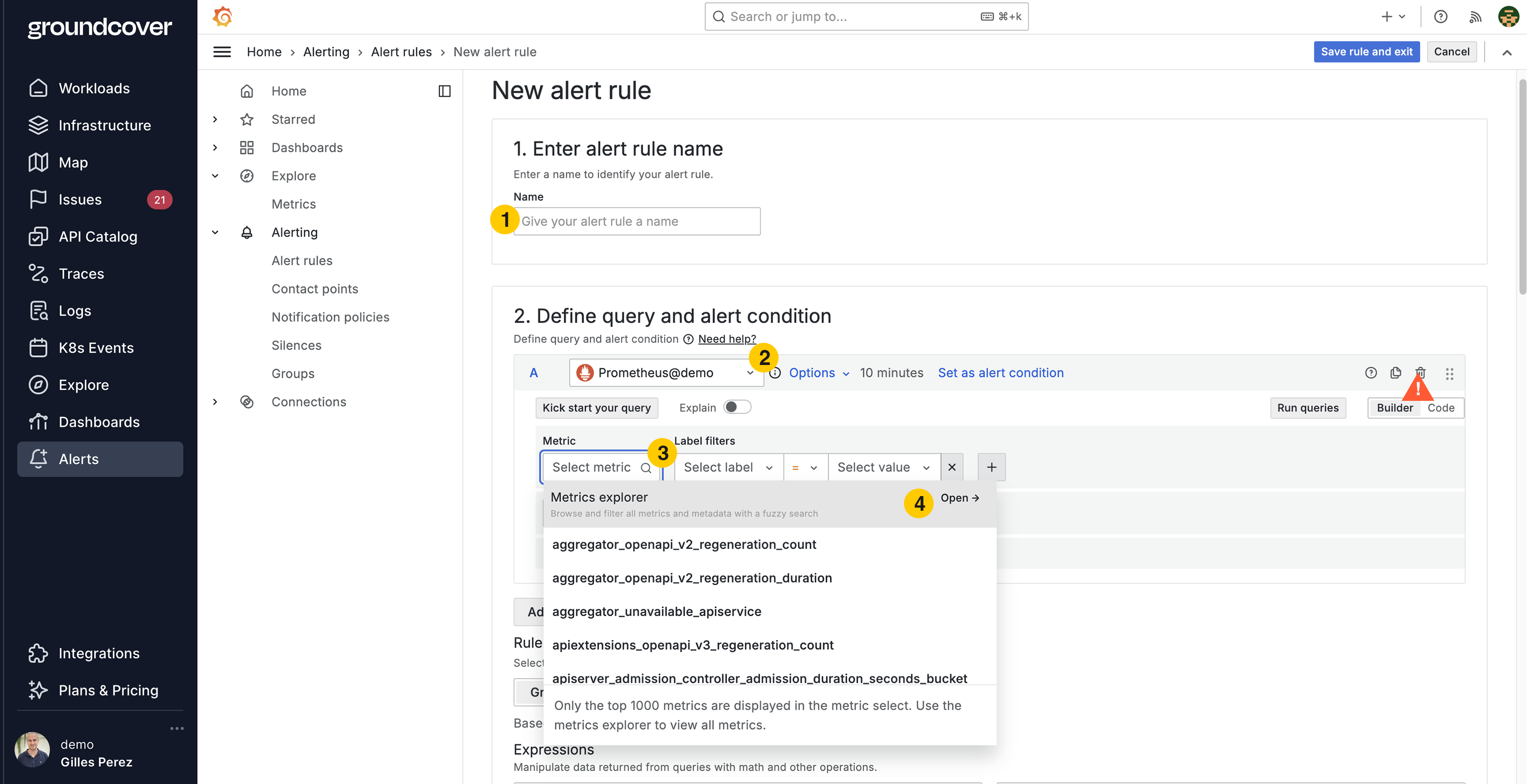Open the hamburger menu icon
The image size is (1527, 784).
pos(222,51)
